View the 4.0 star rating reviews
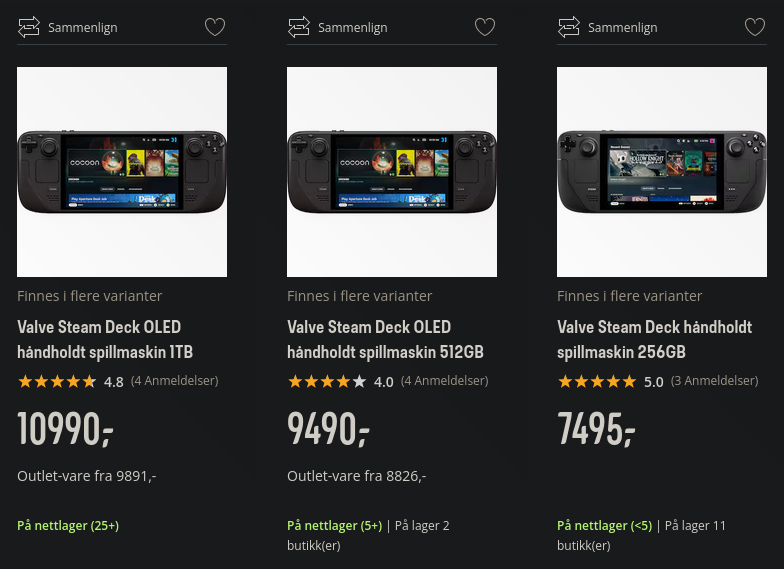 click(x=388, y=382)
